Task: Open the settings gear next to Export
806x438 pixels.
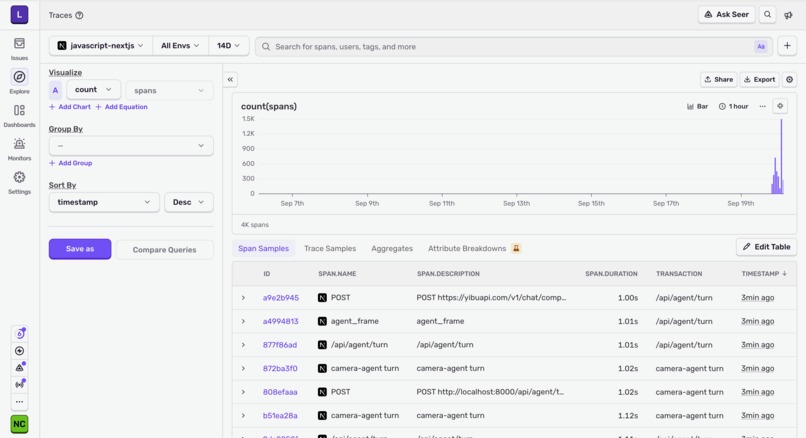Action: click(x=790, y=79)
